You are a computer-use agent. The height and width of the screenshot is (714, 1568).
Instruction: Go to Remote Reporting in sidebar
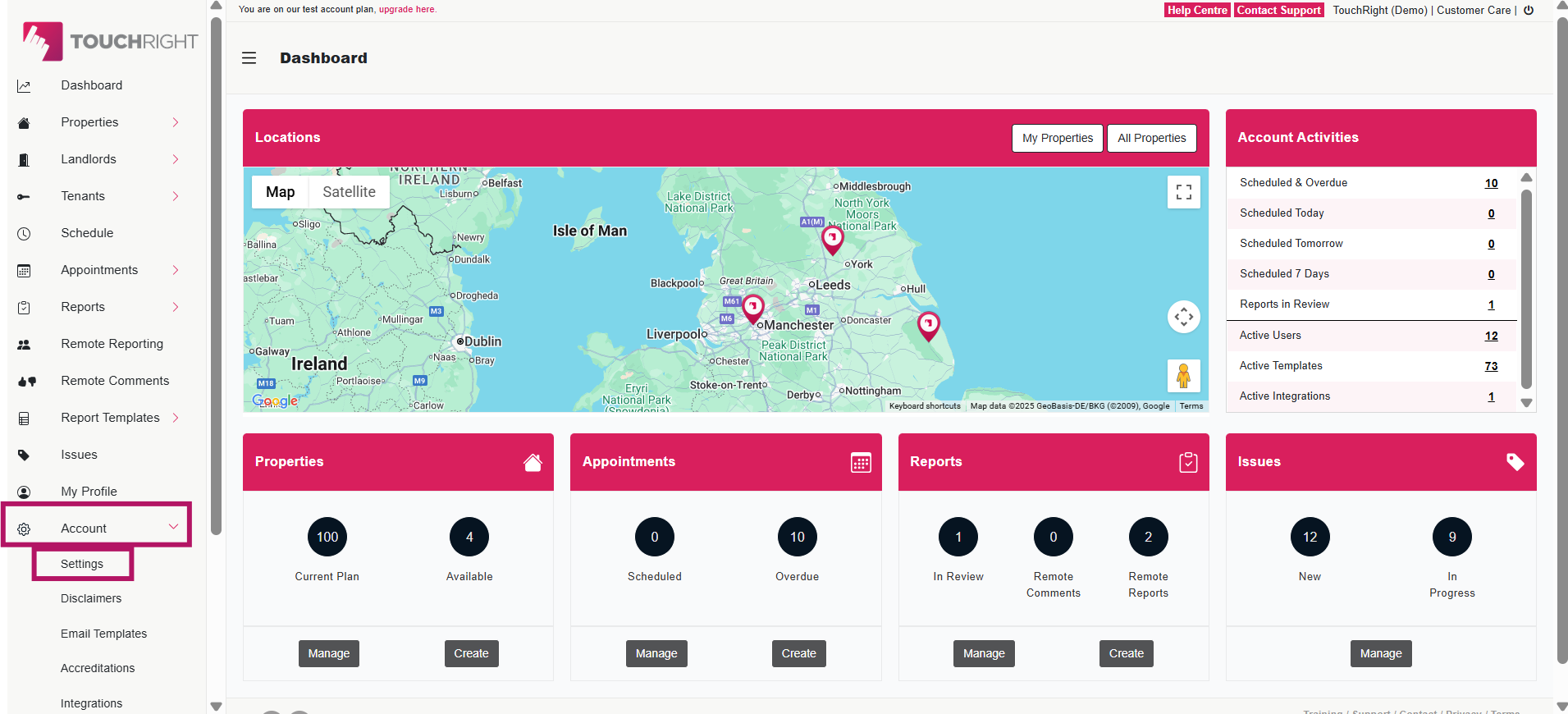tap(112, 344)
